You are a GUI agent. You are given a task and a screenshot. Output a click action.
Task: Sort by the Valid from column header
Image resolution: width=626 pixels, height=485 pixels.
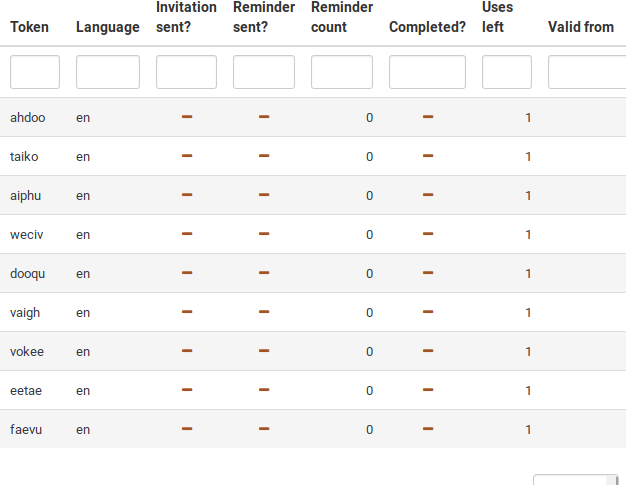(581, 27)
